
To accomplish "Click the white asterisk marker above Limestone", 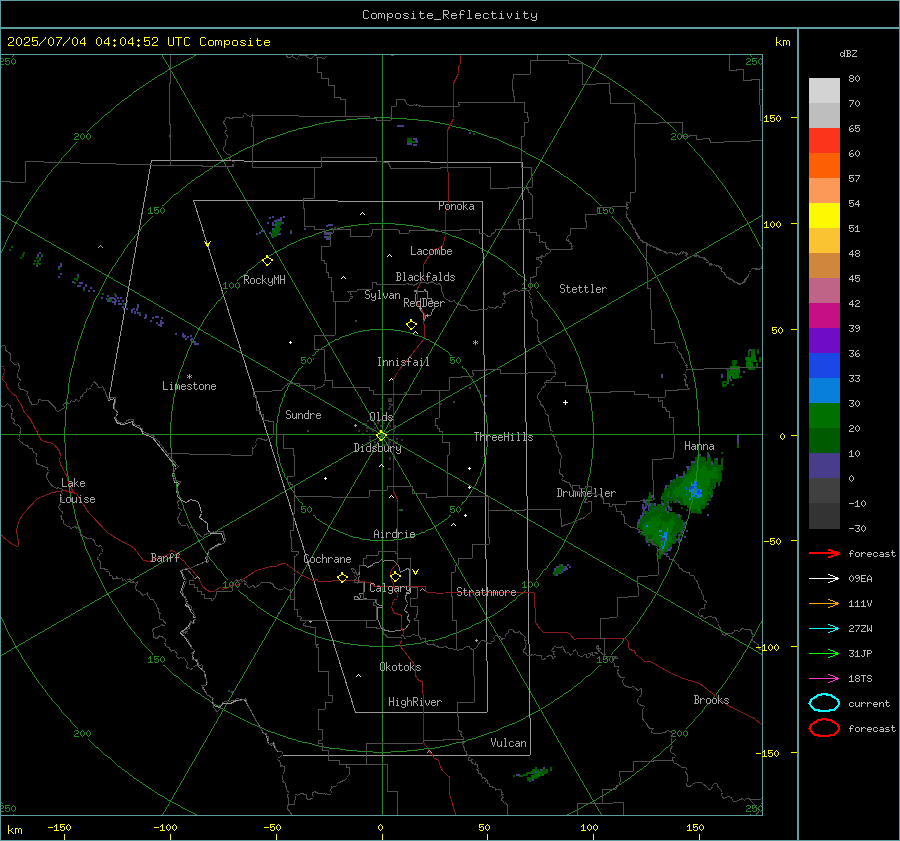I will pos(189,377).
